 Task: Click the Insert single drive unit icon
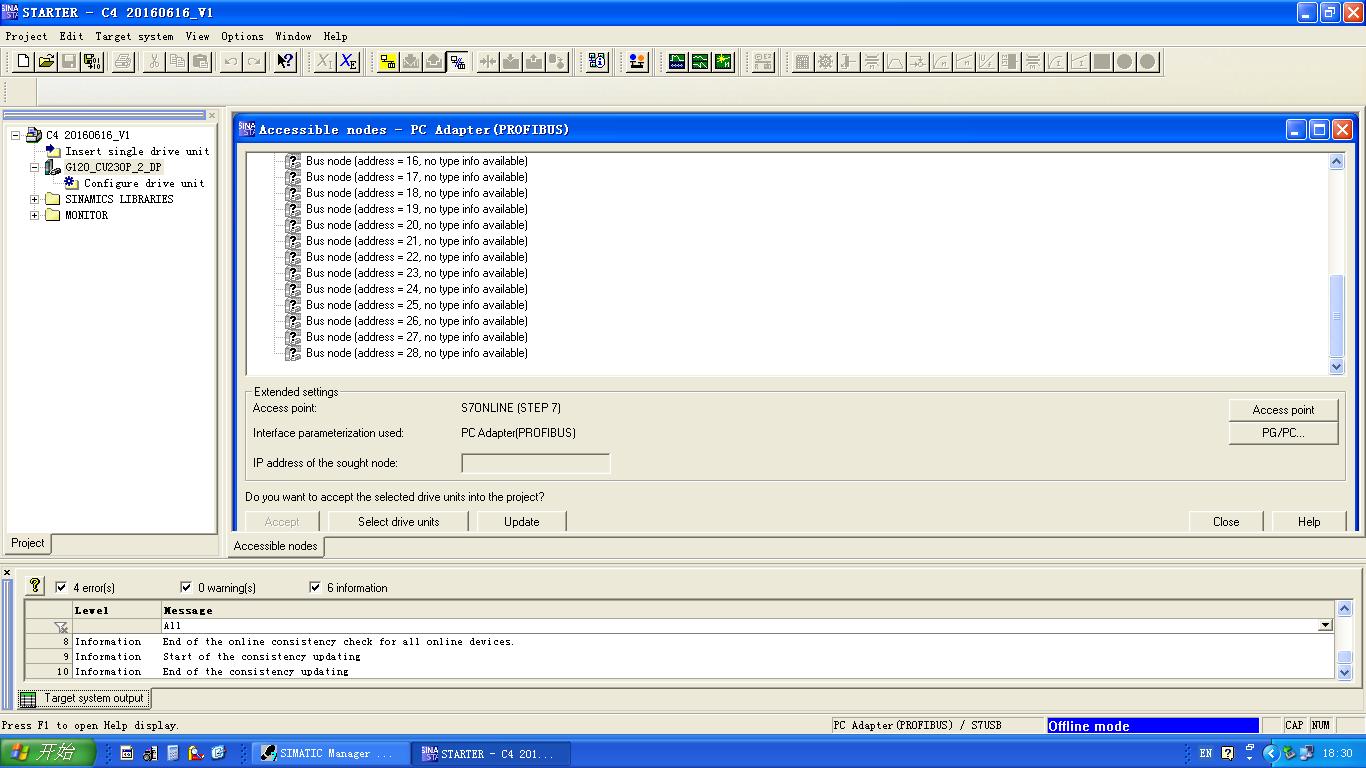(x=53, y=150)
